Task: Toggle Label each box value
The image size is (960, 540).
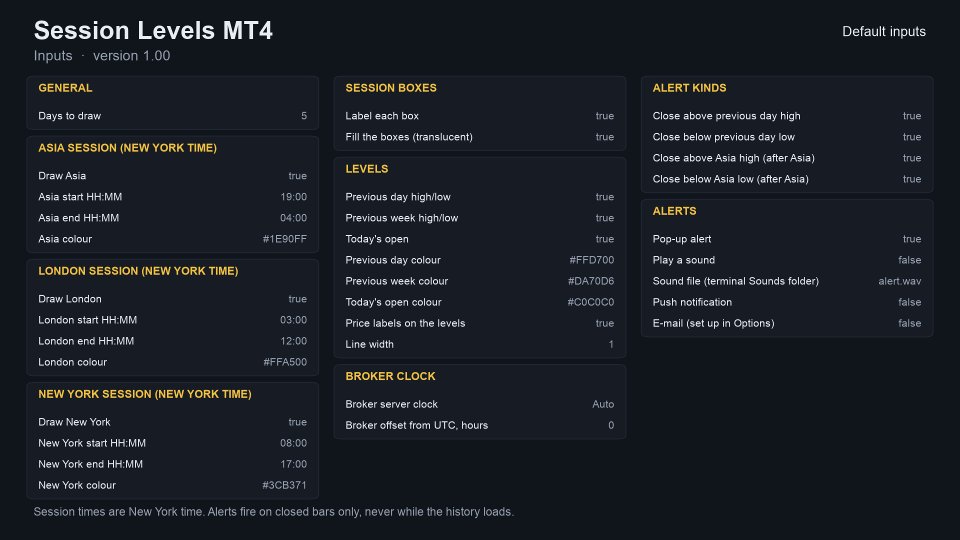Action: pyautogui.click(x=604, y=116)
